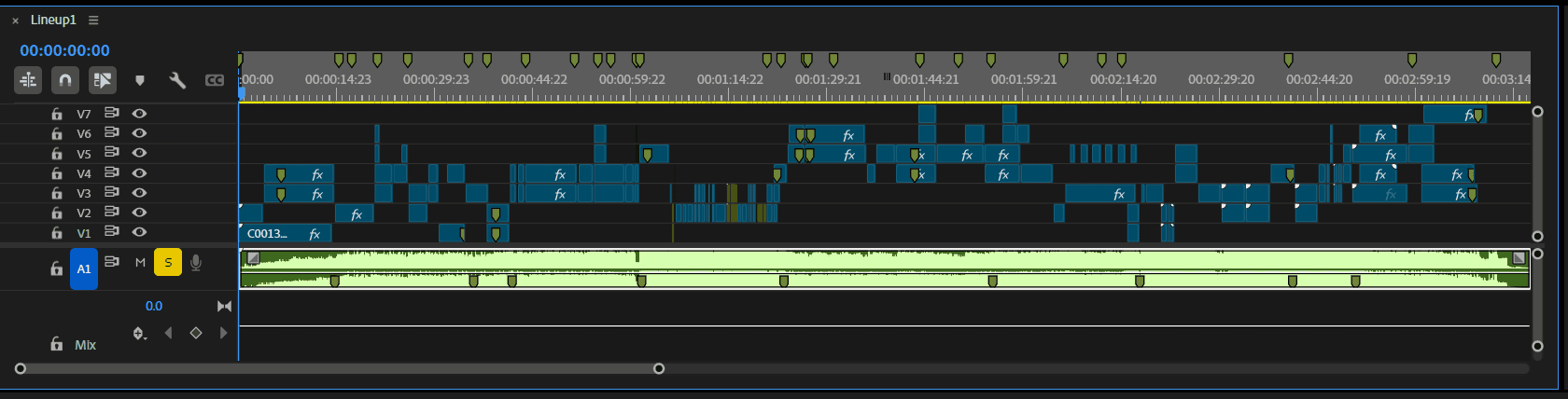Toggle sync lock on track V6
The image size is (1568, 399).
coord(112,132)
